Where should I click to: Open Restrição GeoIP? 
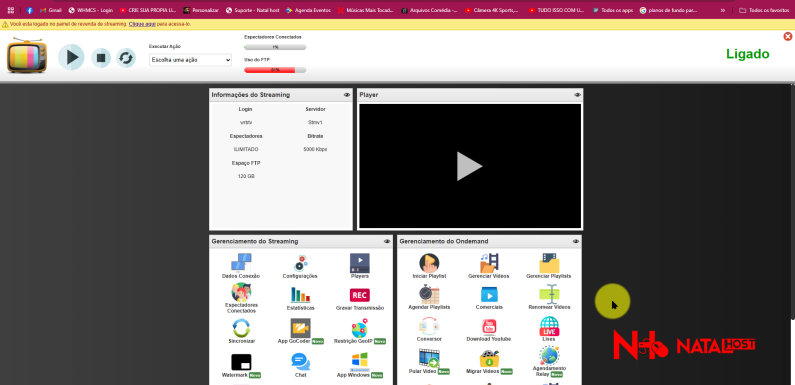tap(359, 332)
